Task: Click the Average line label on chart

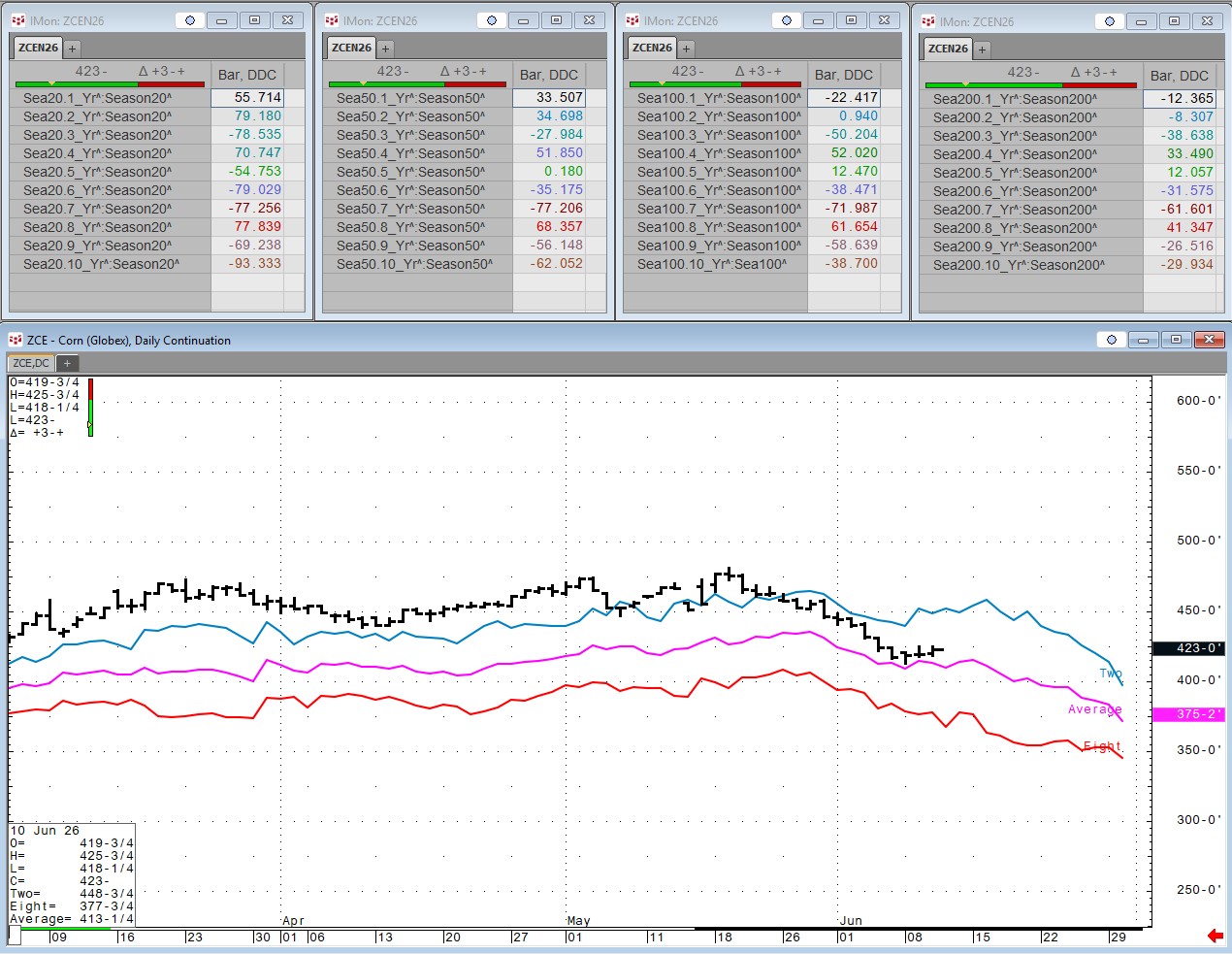Action: (1094, 709)
